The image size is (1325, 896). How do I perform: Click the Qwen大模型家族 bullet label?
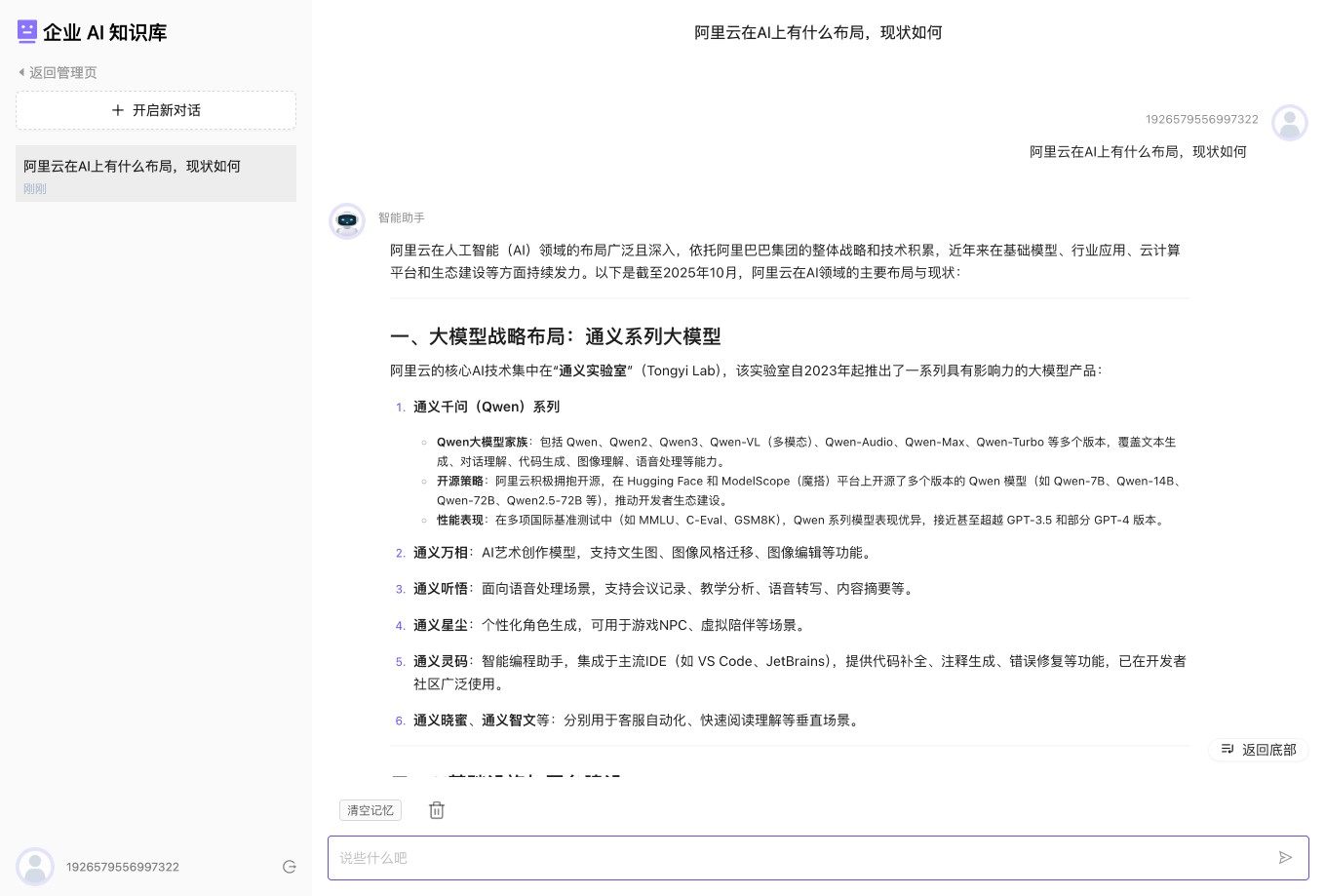[x=482, y=442]
